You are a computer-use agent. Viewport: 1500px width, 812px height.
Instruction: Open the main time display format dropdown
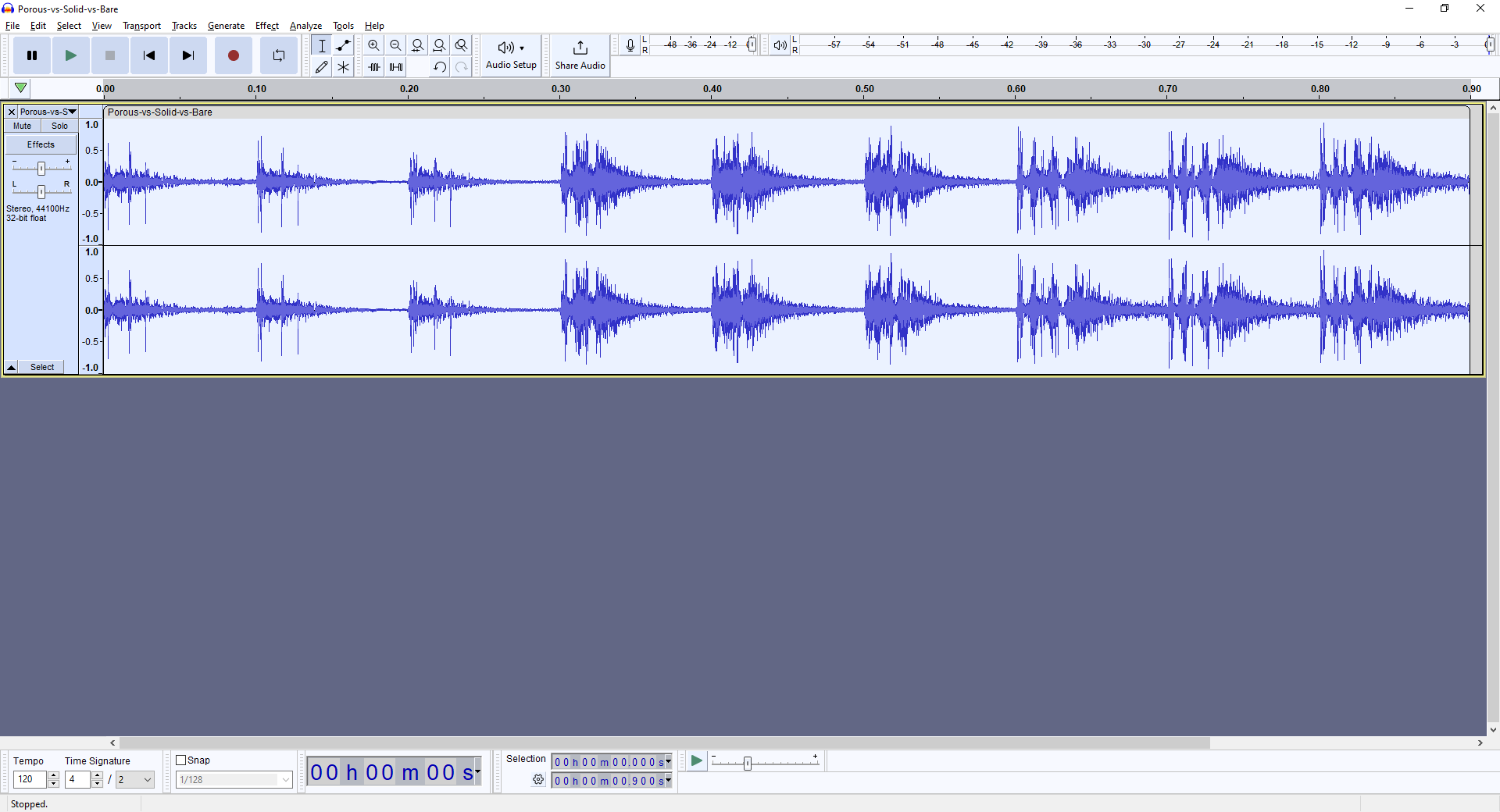point(477,772)
